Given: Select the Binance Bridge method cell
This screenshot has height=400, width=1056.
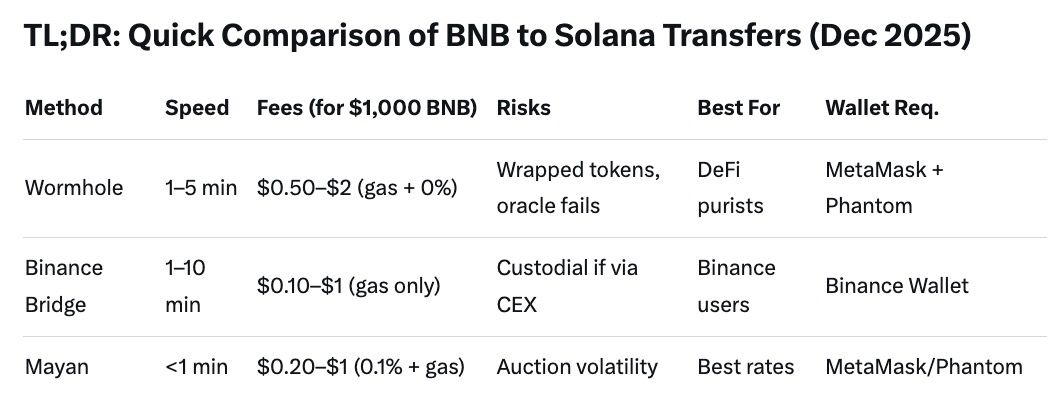Looking at the screenshot, I should (x=64, y=286).
